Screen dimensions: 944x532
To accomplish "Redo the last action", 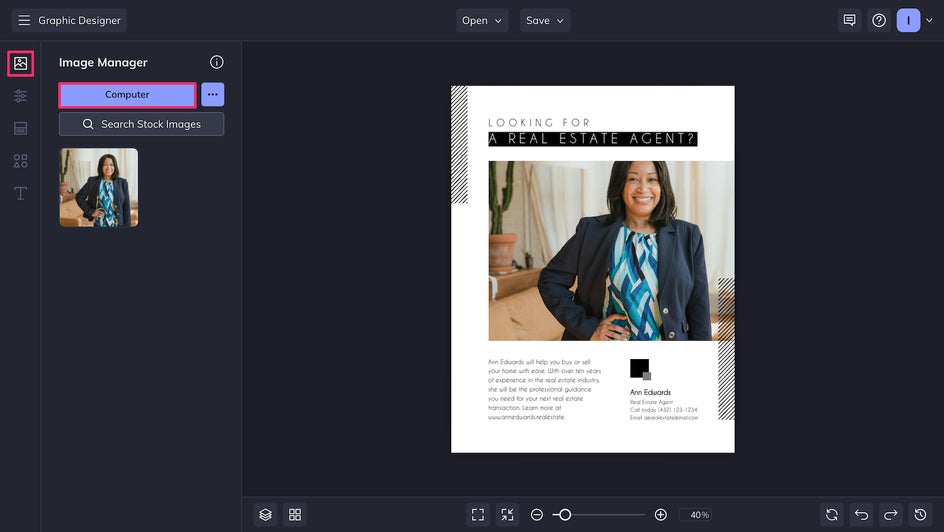I will pyautogui.click(x=891, y=515).
